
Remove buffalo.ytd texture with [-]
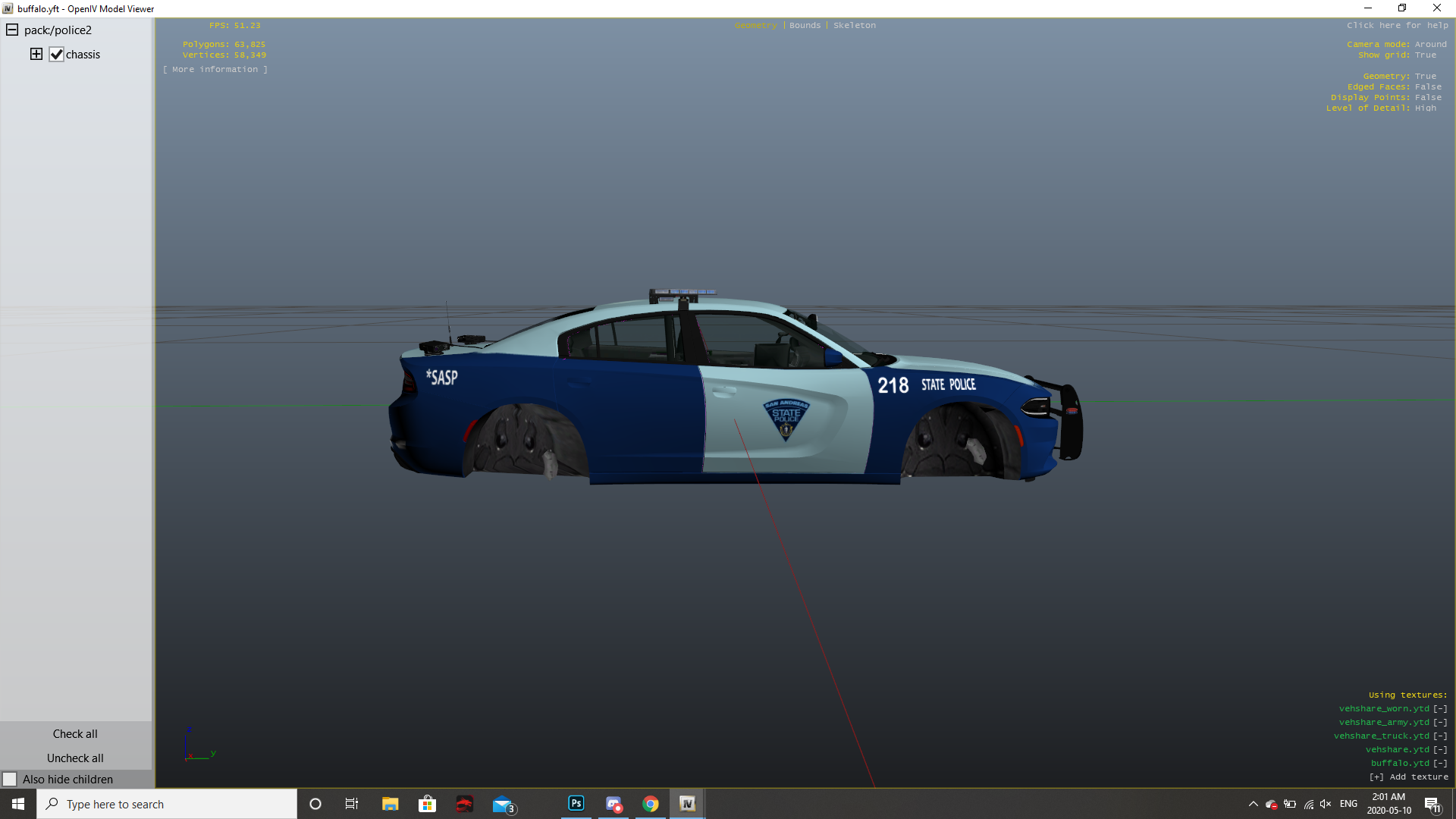[1440, 763]
